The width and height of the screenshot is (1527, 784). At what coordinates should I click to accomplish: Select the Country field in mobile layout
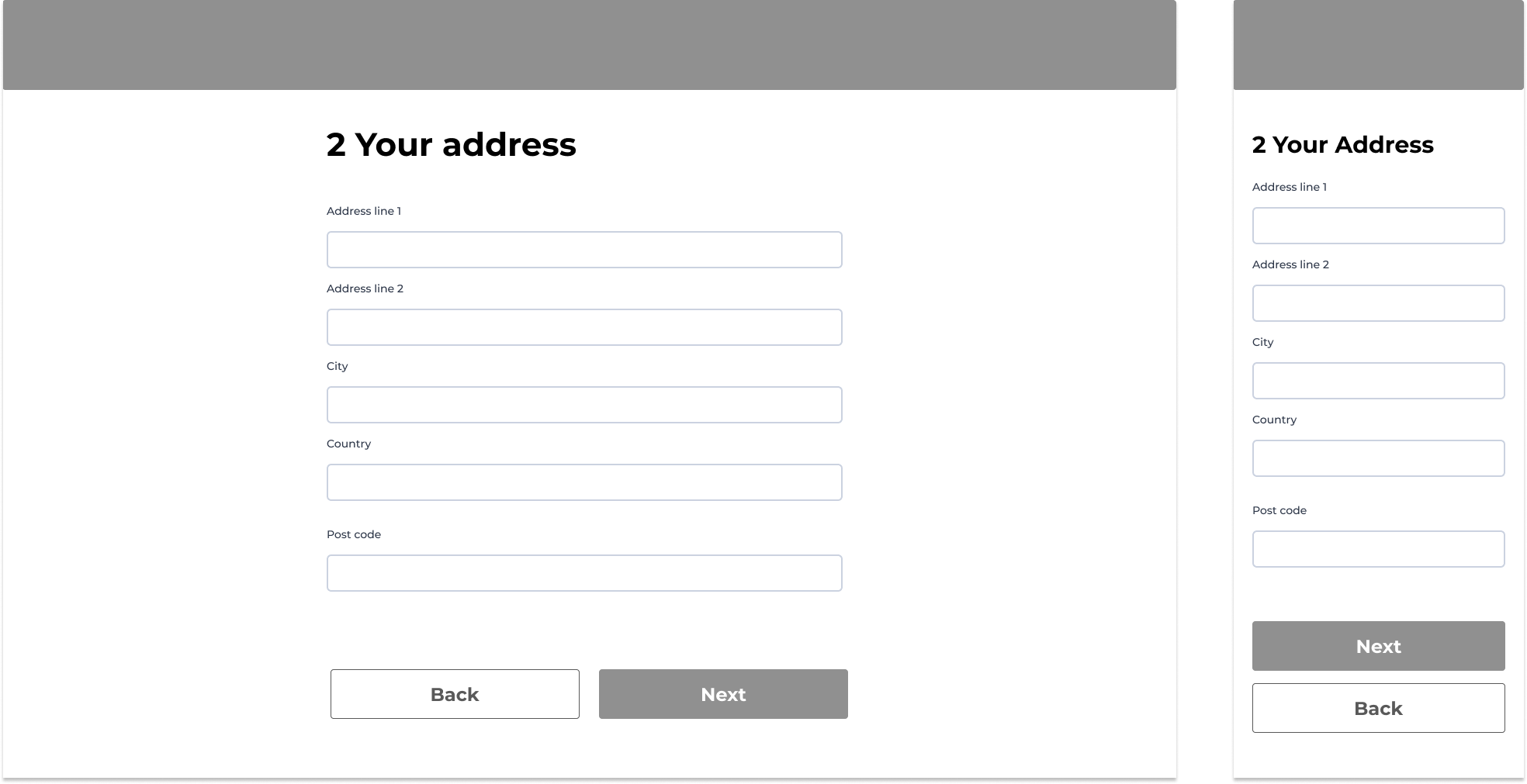1378,458
